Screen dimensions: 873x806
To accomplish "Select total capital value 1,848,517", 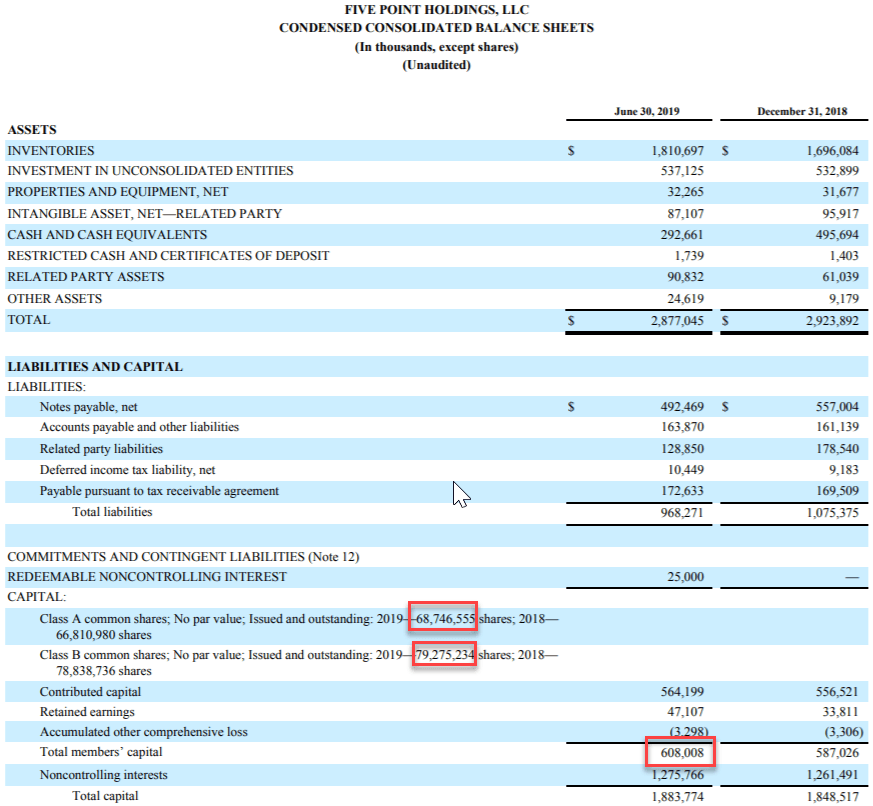I will [832, 797].
